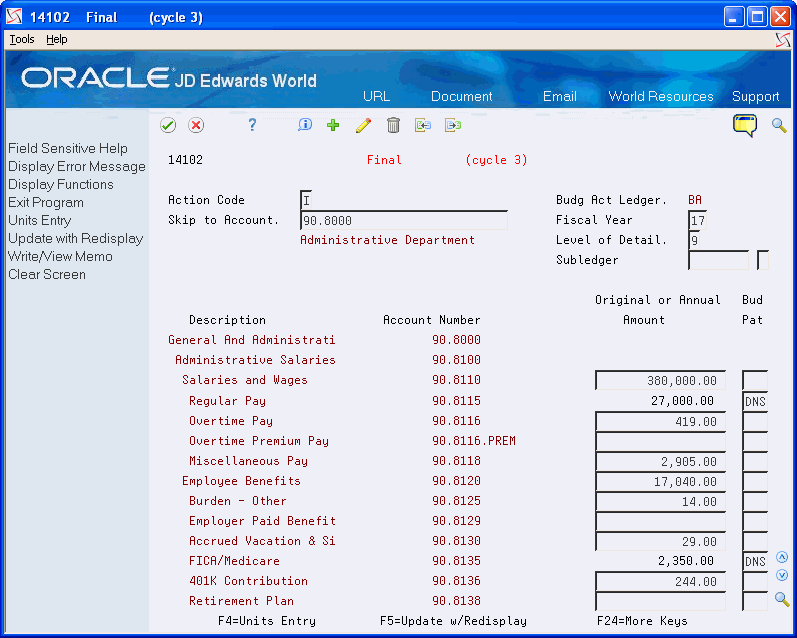Viewport: 797px width, 638px height.
Task: Click Write/View Memo link
Action: pyautogui.click(x=60, y=256)
